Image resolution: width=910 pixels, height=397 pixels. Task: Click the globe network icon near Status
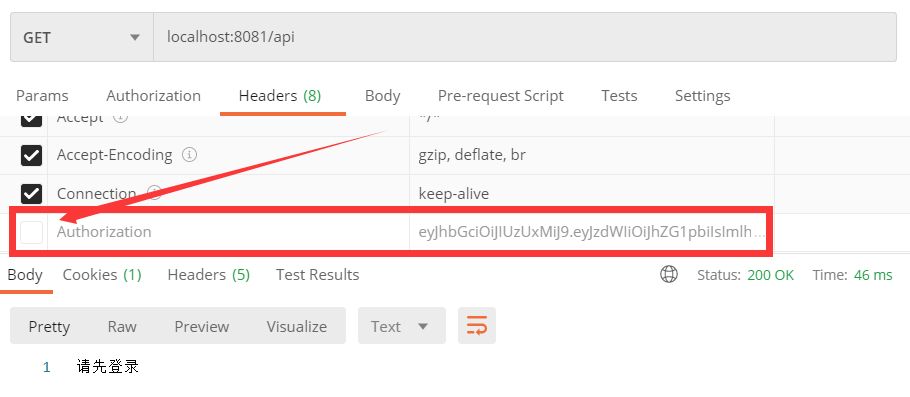tap(669, 275)
